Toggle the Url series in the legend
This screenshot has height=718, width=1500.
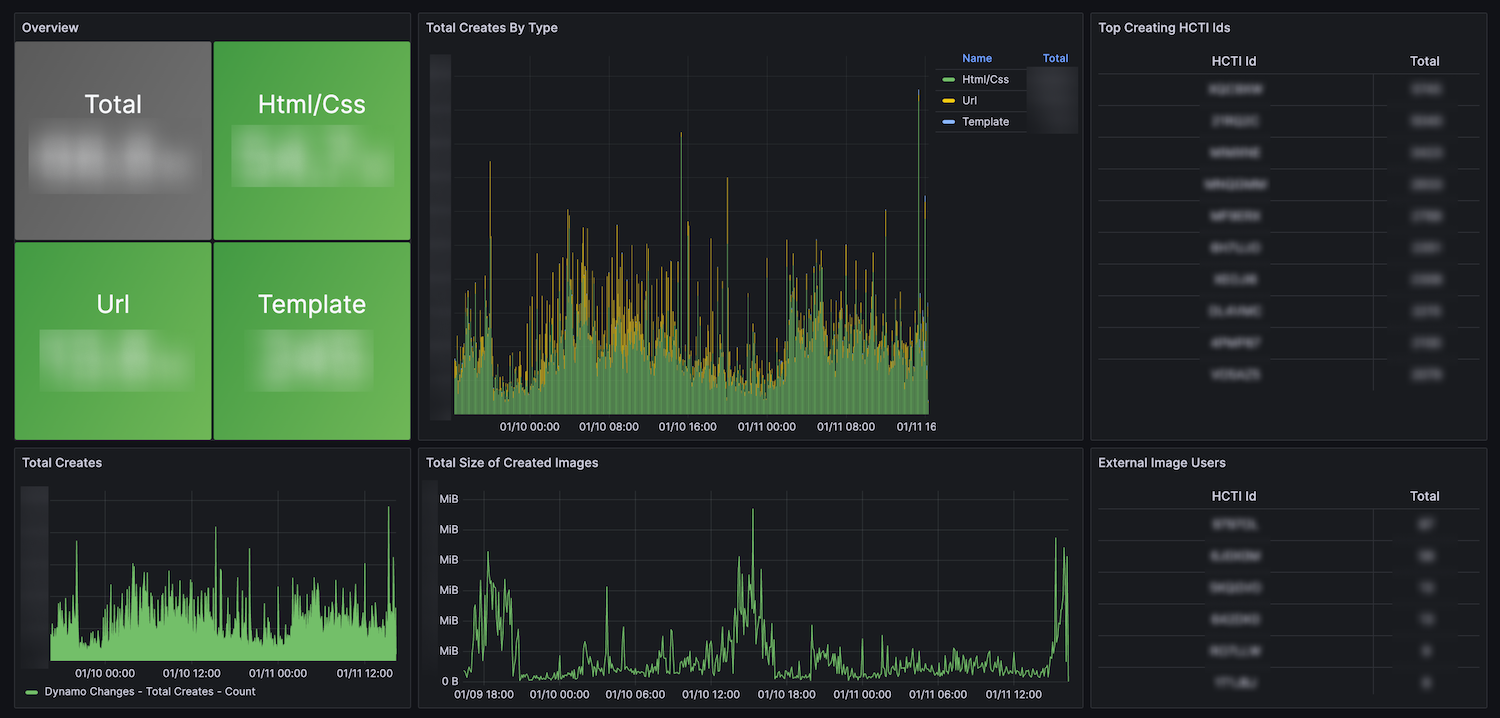[x=969, y=101]
